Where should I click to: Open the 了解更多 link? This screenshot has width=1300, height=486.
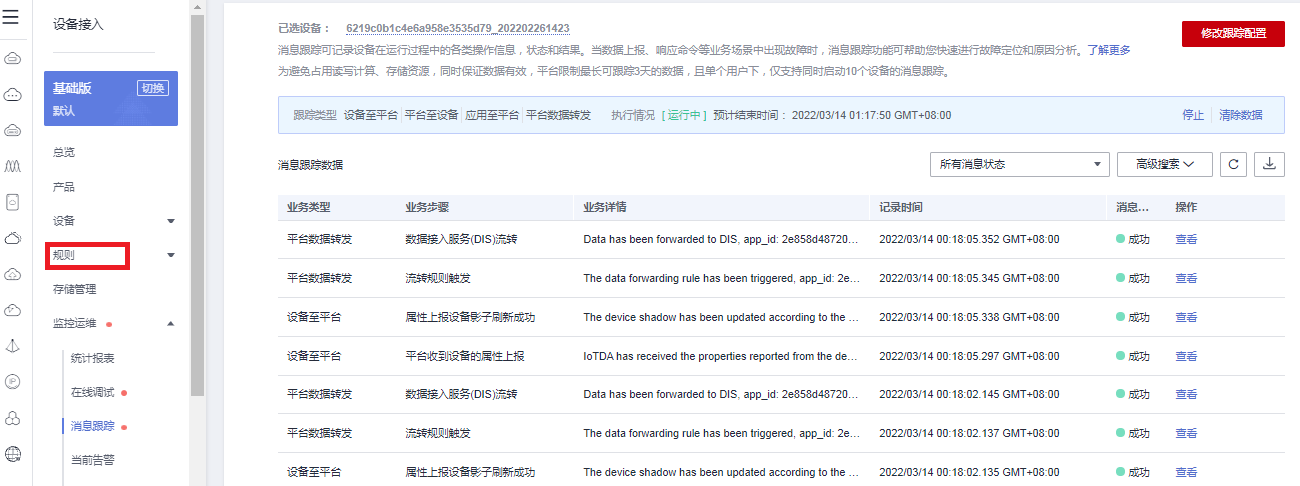(1109, 50)
